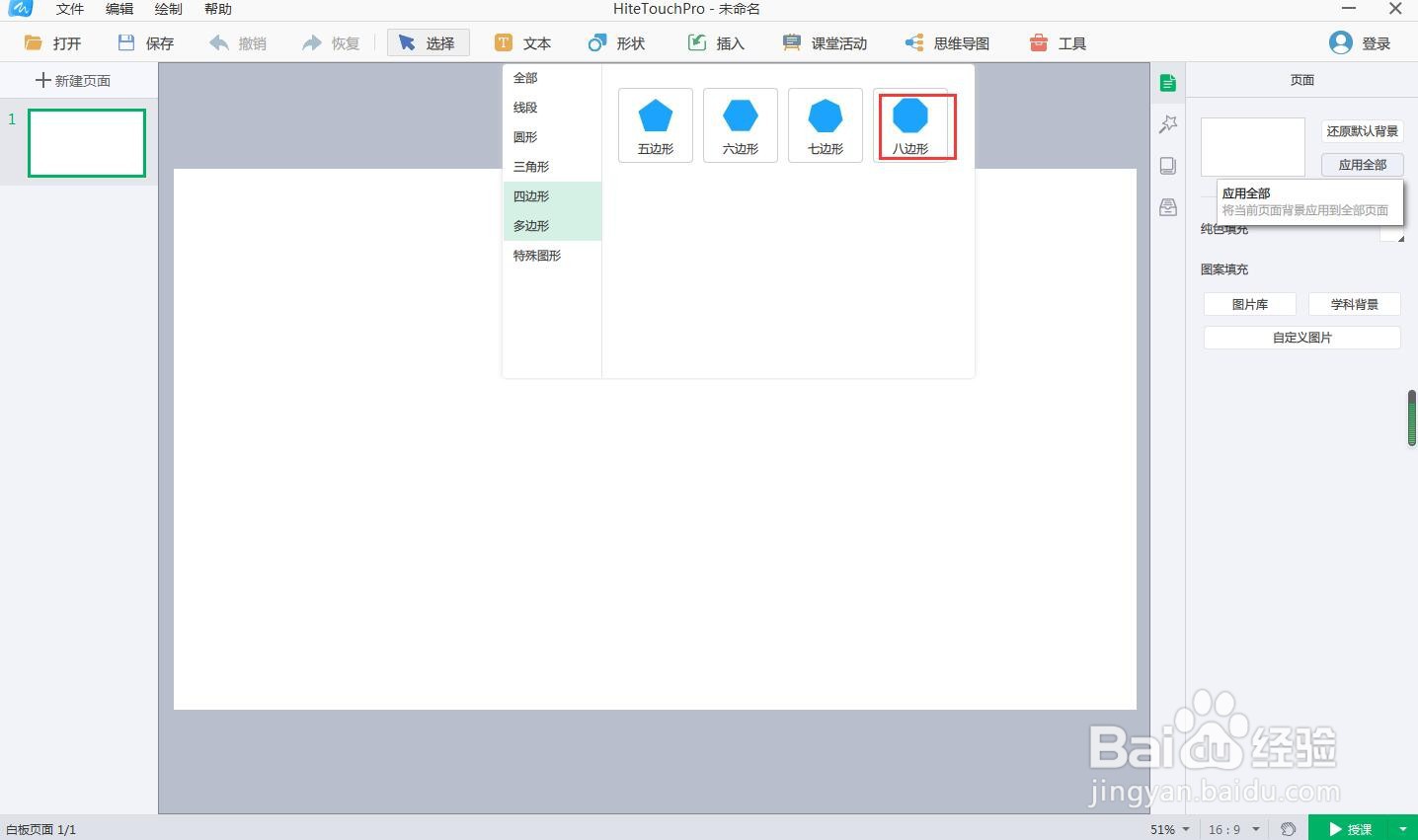This screenshot has height=840, width=1418.
Task: Open the 51% zoom dropdown
Action: click(1170, 829)
